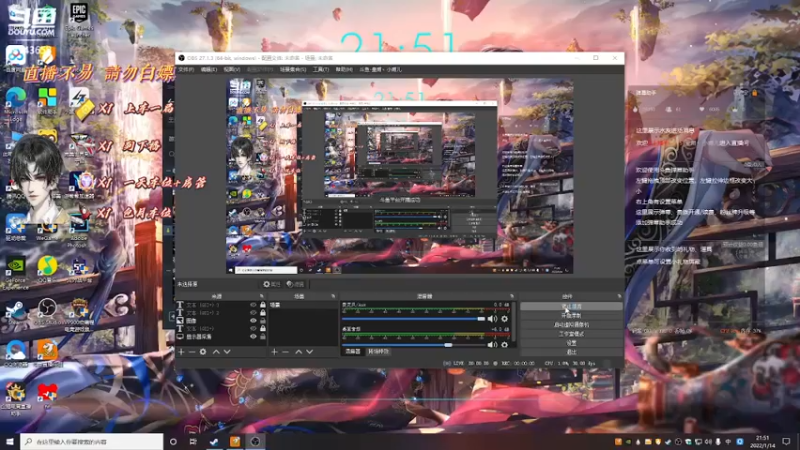Switch to the 转场特效 tab
The height and width of the screenshot is (450, 800).
[378, 352]
